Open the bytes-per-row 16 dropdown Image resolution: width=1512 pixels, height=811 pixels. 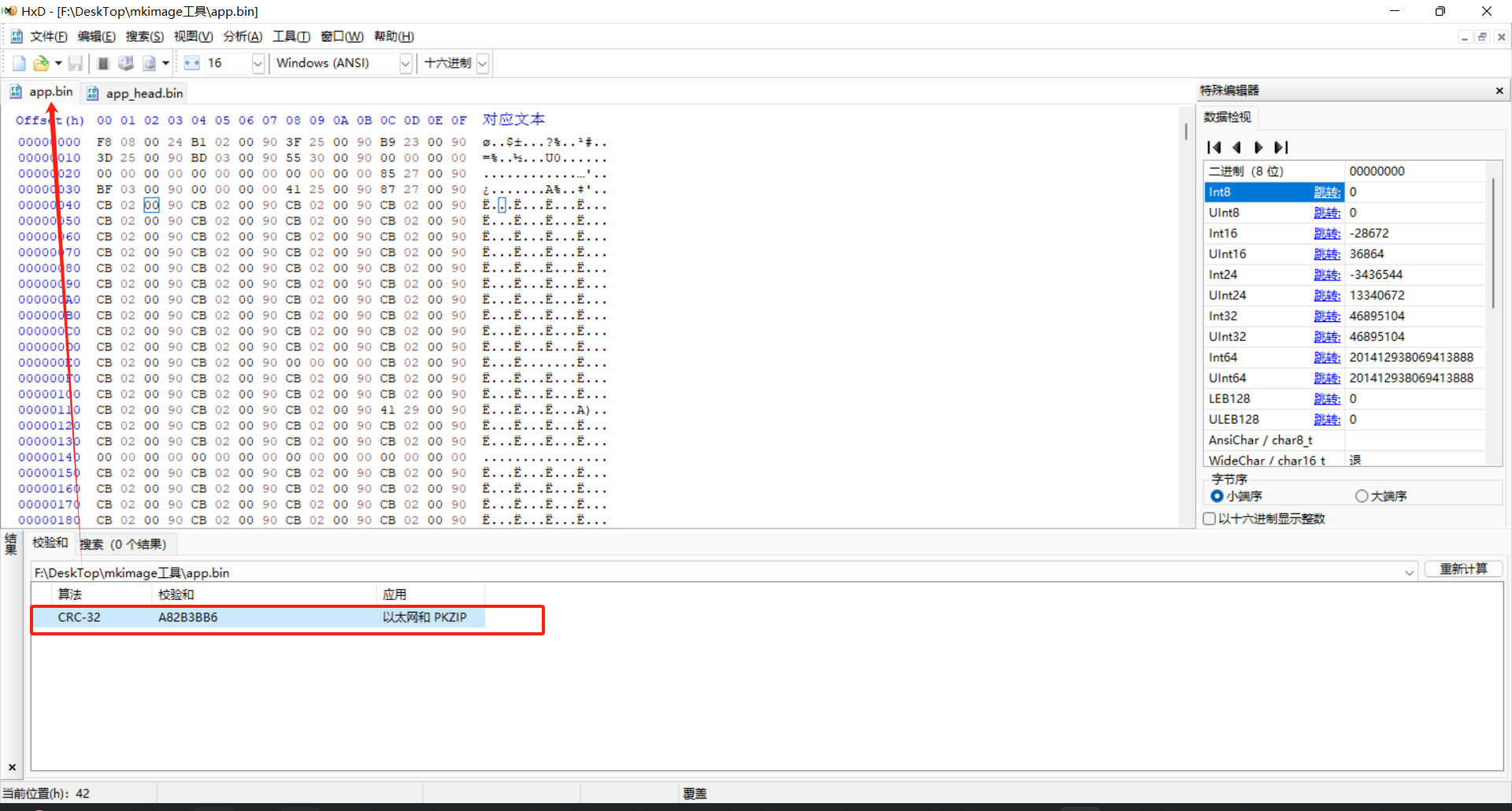click(x=259, y=63)
